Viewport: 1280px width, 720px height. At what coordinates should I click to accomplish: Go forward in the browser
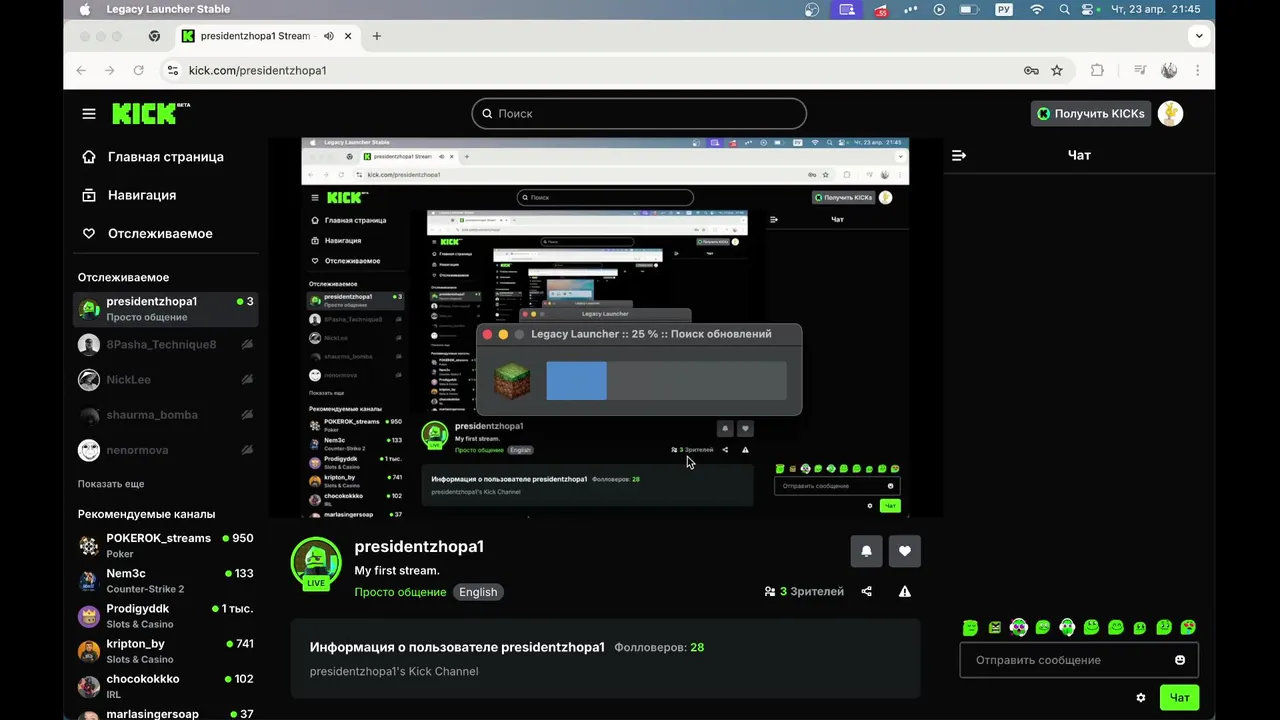pyautogui.click(x=110, y=70)
